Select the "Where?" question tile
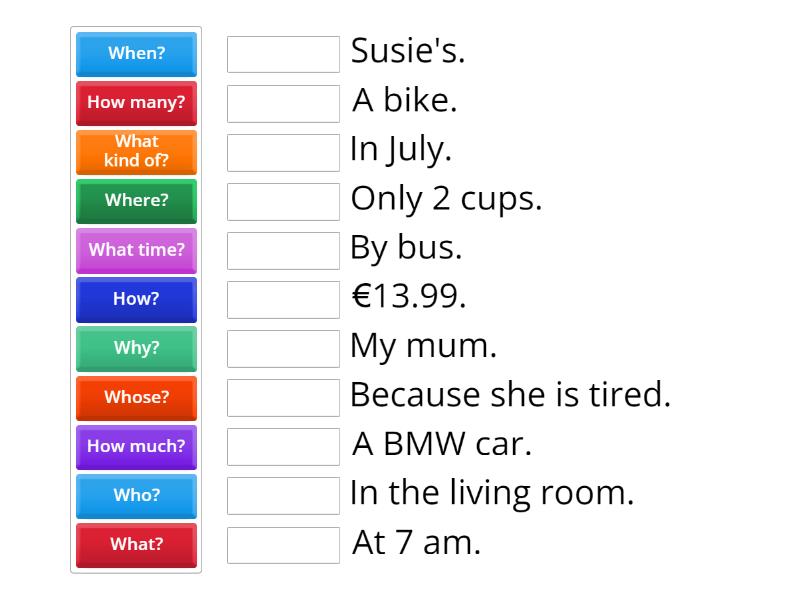The height and width of the screenshot is (600, 800). [136, 201]
